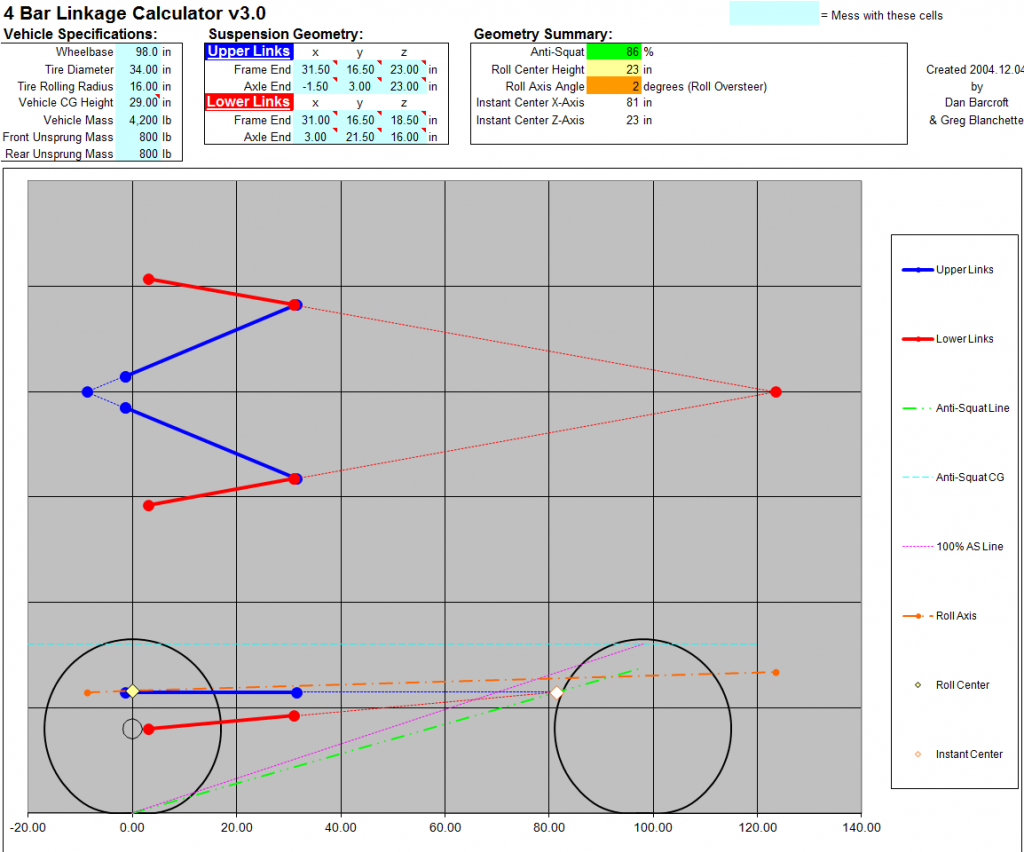Screen dimensions: 1024x852
Task: Click the red Lower Links header cell
Action: 249,102
